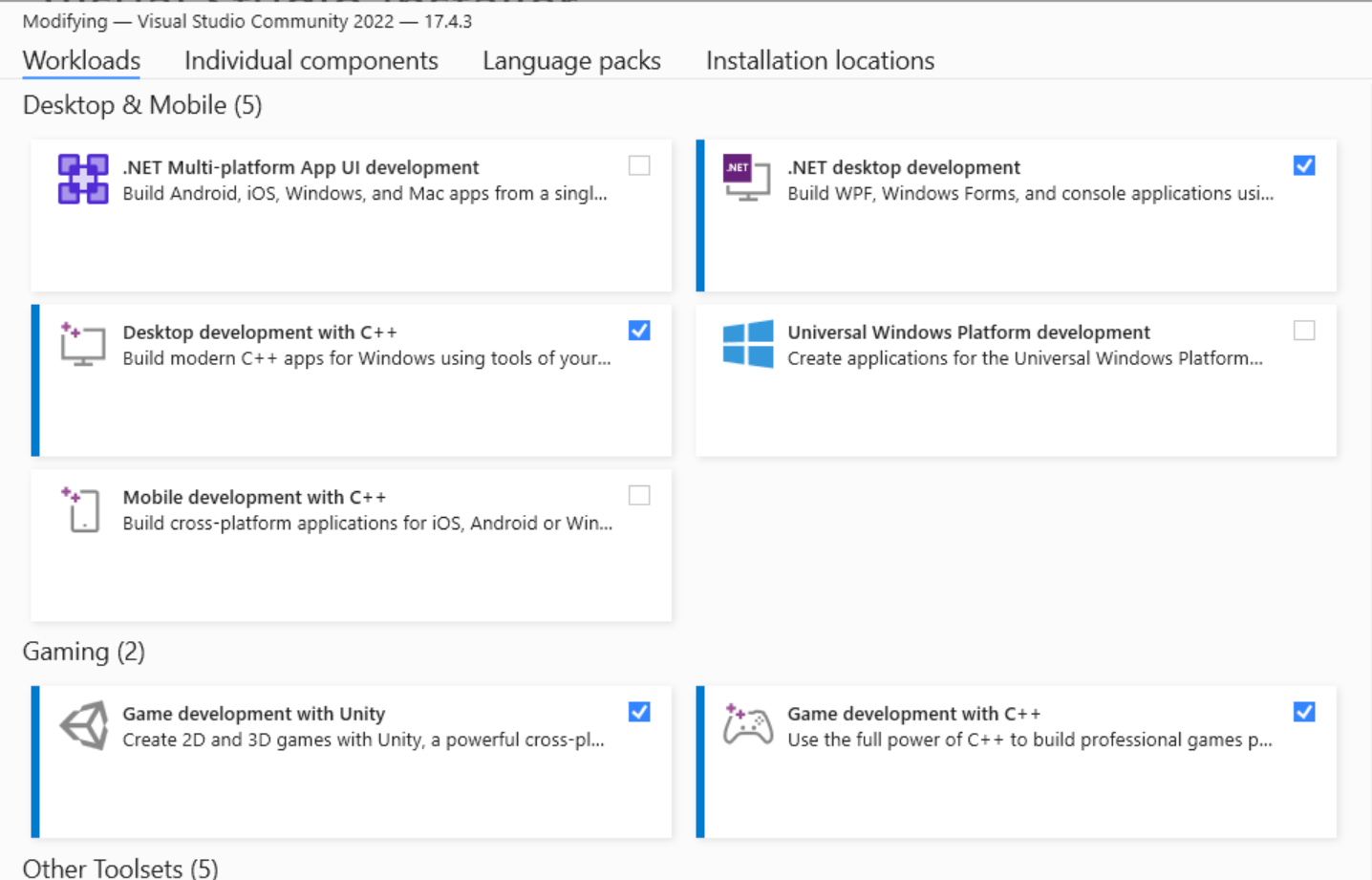Click 'Create 2D and 3D games with Unity' description
The width and height of the screenshot is (1372, 880).
(363, 740)
